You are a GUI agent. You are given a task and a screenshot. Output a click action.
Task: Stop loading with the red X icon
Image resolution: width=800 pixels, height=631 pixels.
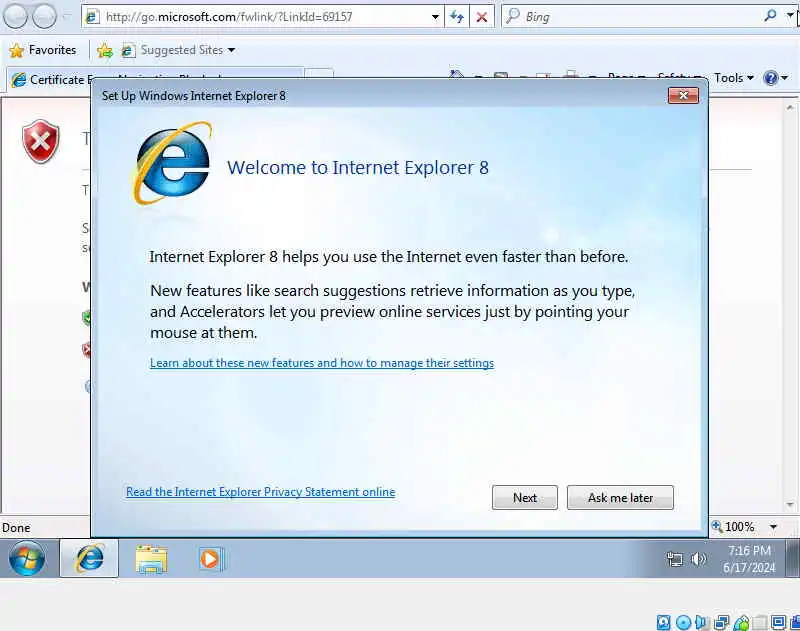(481, 17)
